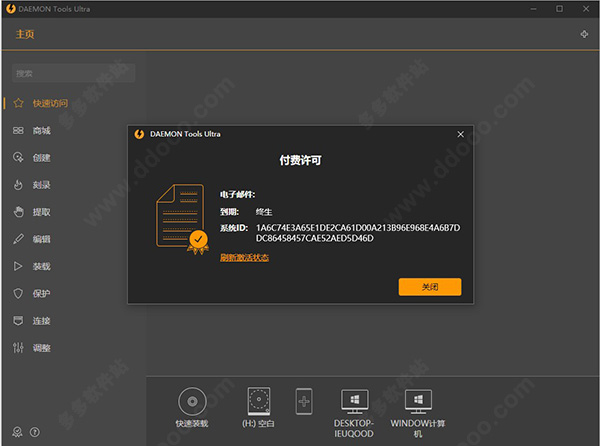Viewport: 600px width, 446px height.
Task: Click the DESKTOP-IEUQOOD label
Action: point(354,428)
